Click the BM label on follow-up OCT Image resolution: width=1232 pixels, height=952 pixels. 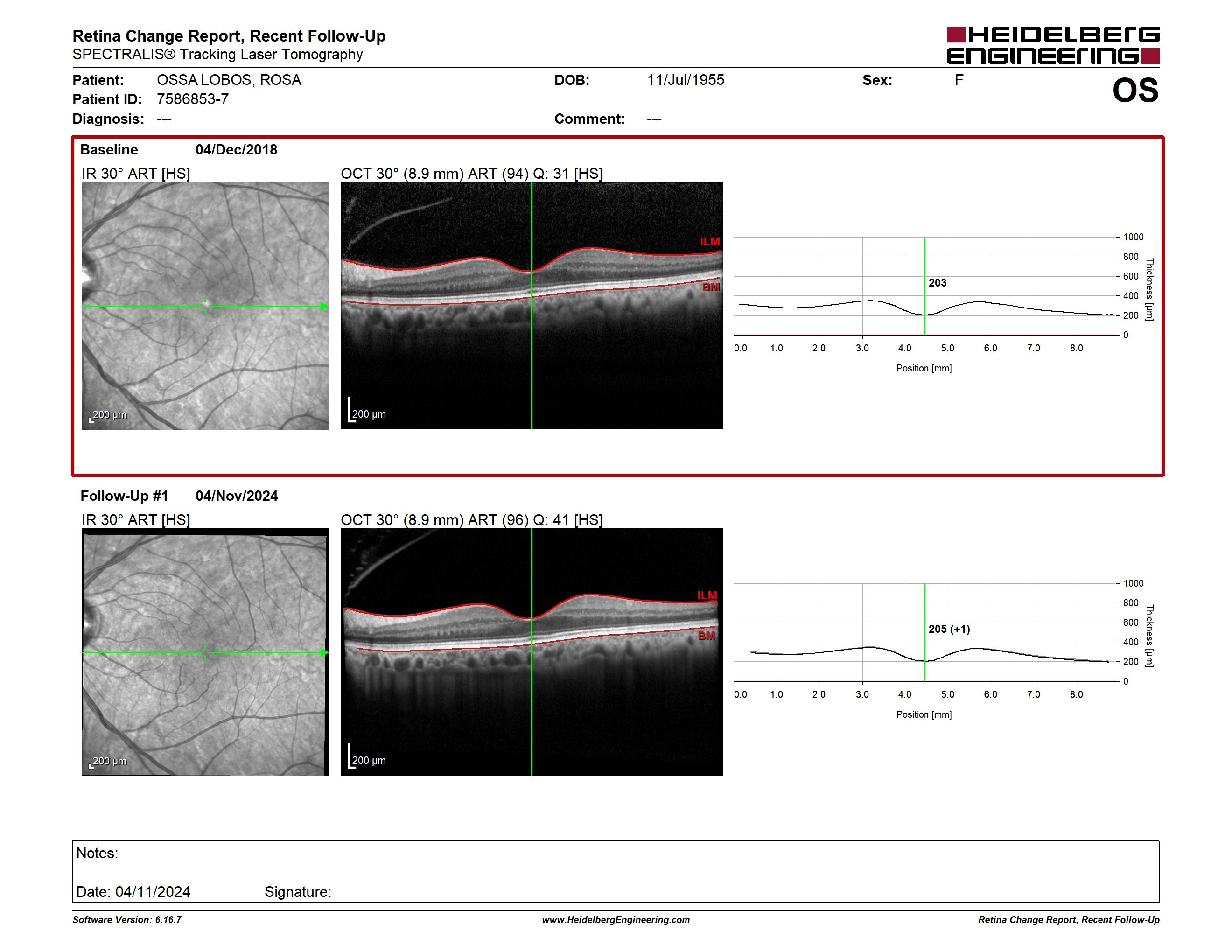click(x=707, y=636)
